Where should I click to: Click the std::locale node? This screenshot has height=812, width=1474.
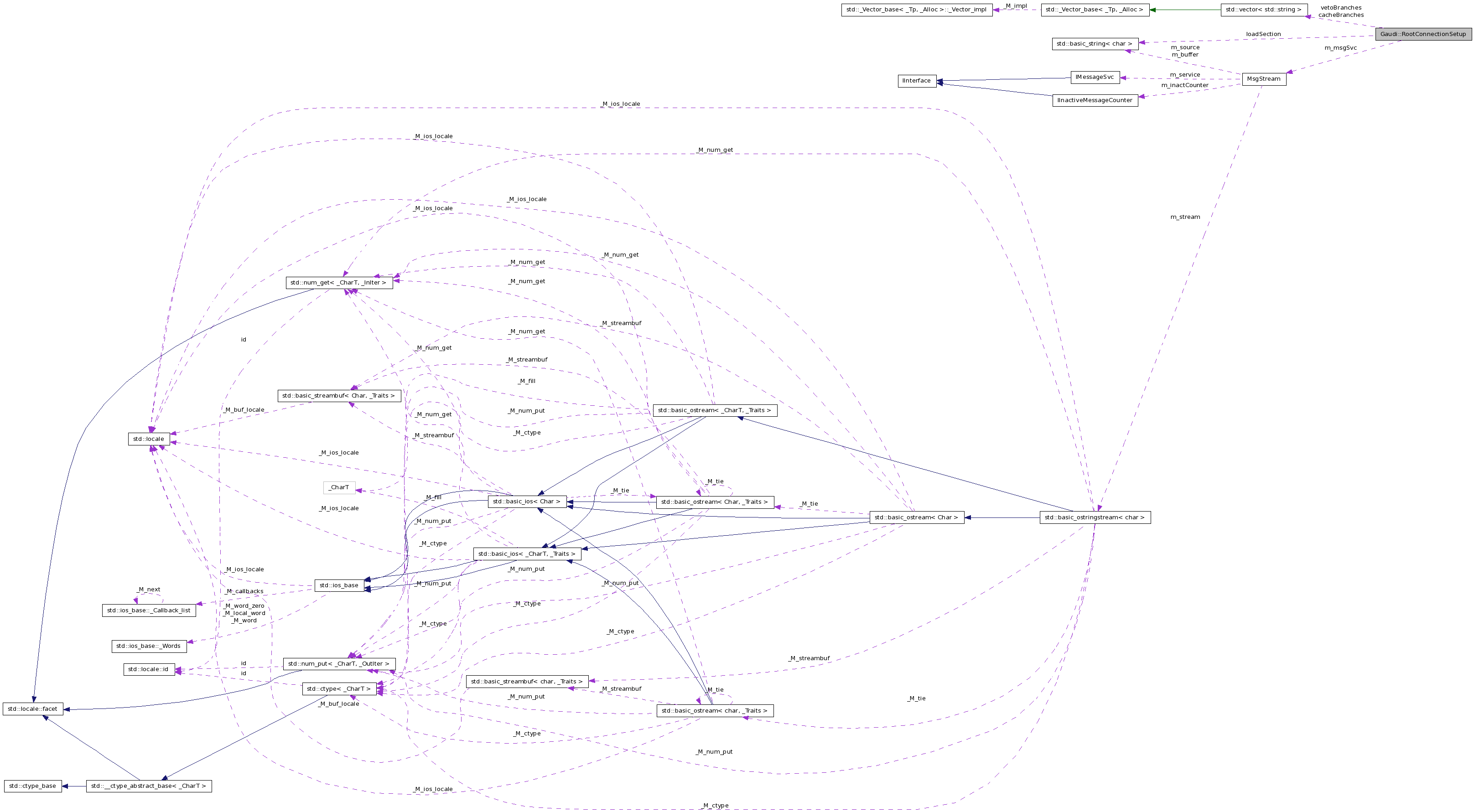[x=149, y=439]
